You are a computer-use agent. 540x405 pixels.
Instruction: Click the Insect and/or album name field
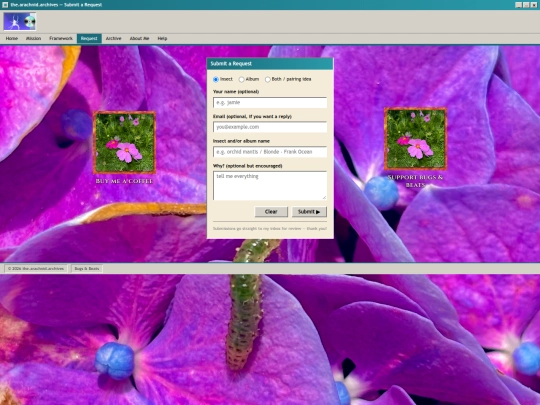coord(270,152)
